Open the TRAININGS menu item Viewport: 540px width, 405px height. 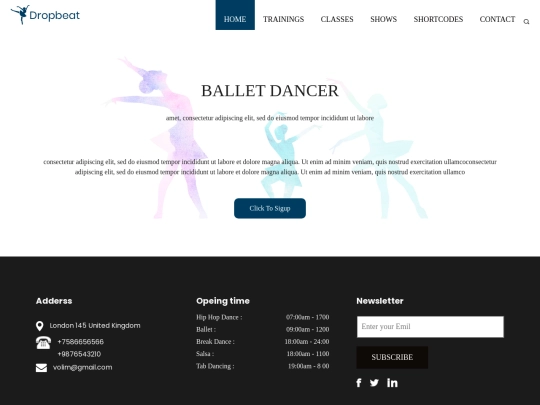[x=283, y=19]
